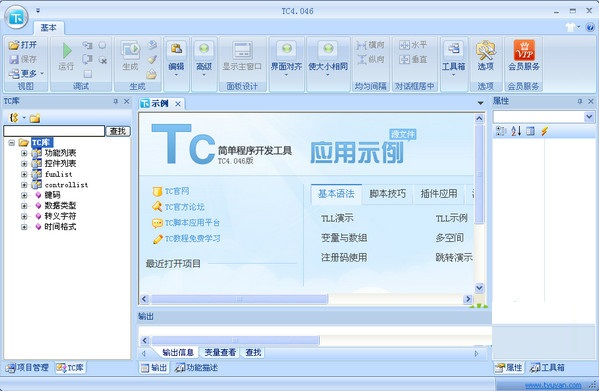Open the TC官方论坛 link
The height and width of the screenshot is (391, 599).
tap(185, 207)
